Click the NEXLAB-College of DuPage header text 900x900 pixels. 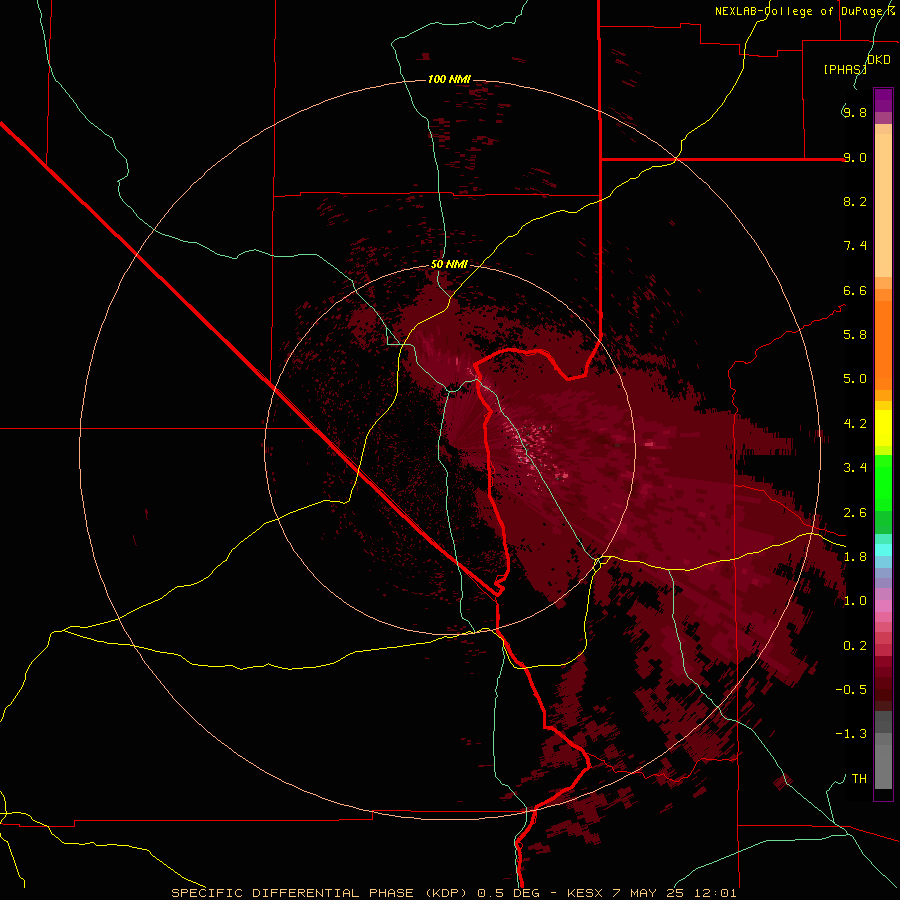pyautogui.click(x=800, y=11)
